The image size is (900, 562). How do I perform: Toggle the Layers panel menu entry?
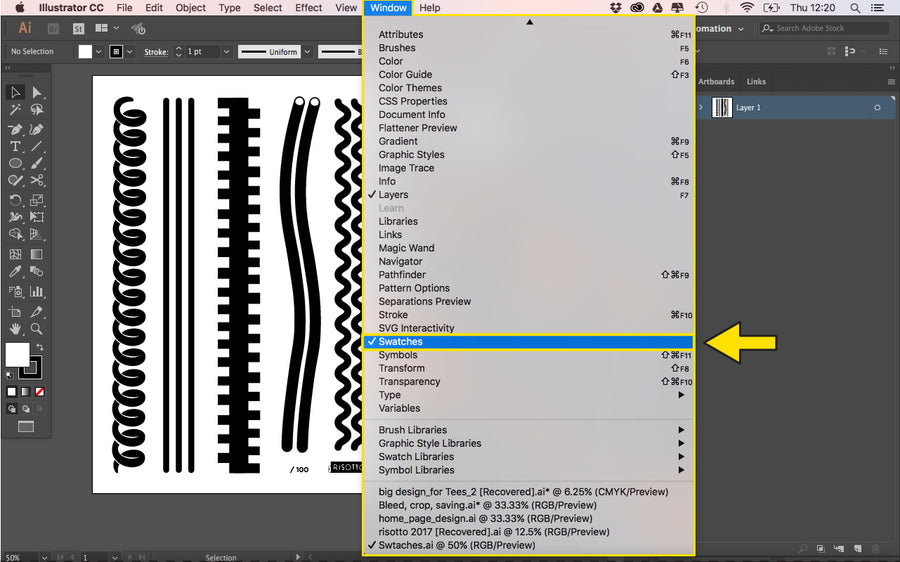pyautogui.click(x=393, y=195)
